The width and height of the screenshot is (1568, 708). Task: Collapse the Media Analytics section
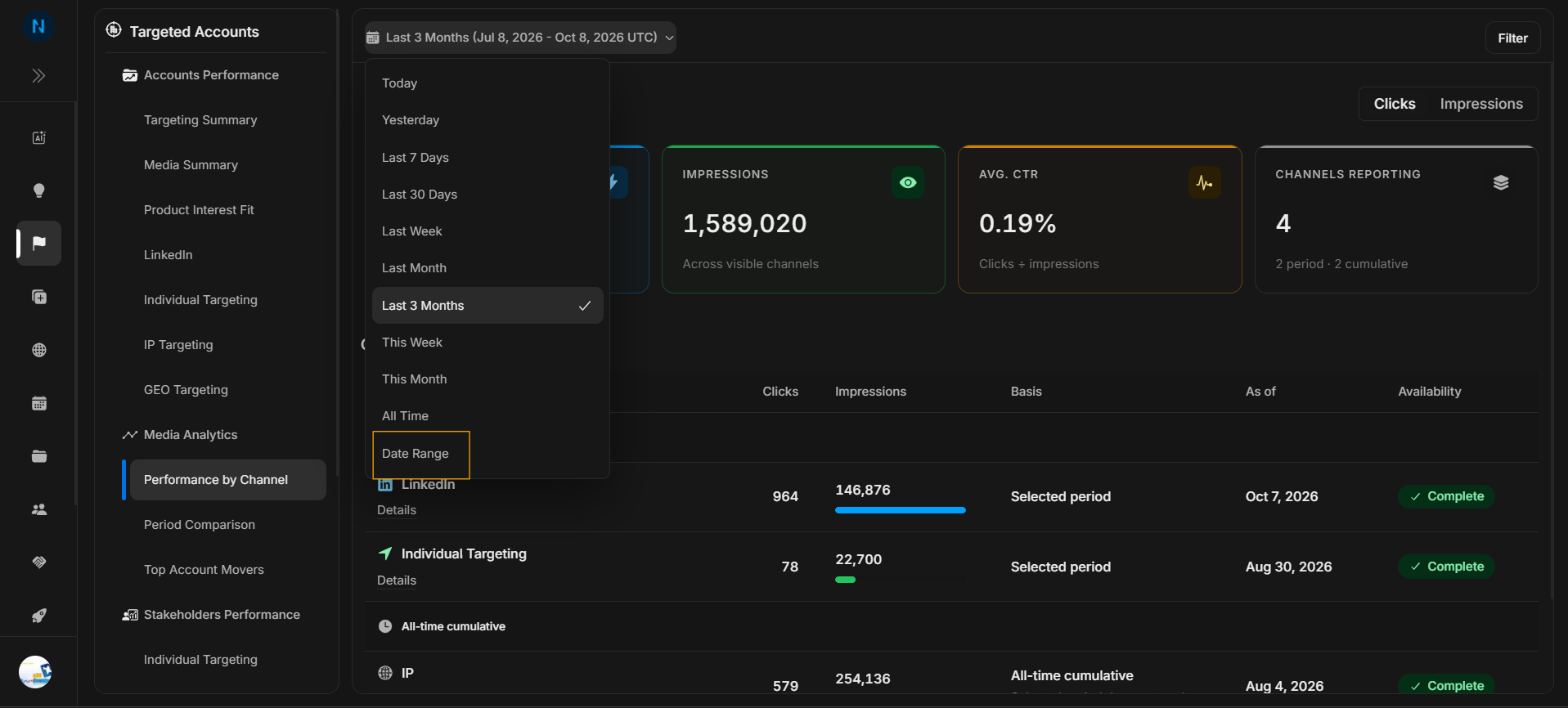(191, 435)
